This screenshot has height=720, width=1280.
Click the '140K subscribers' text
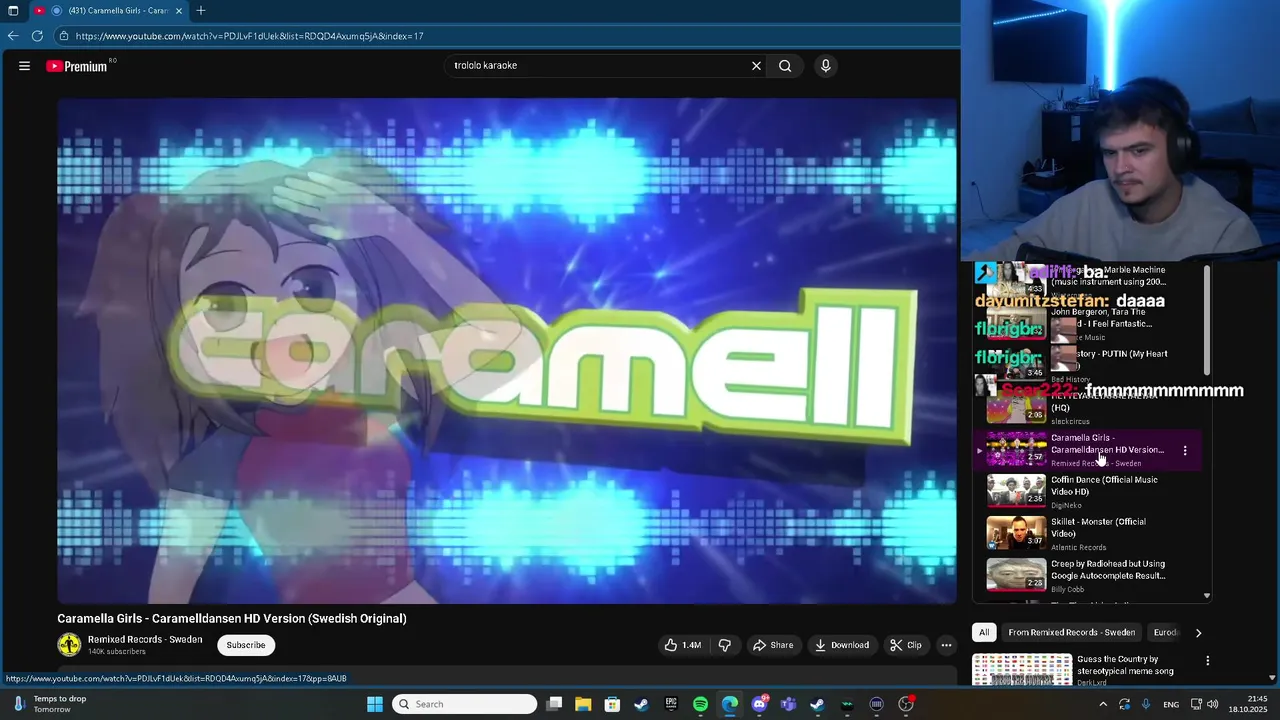pos(116,652)
